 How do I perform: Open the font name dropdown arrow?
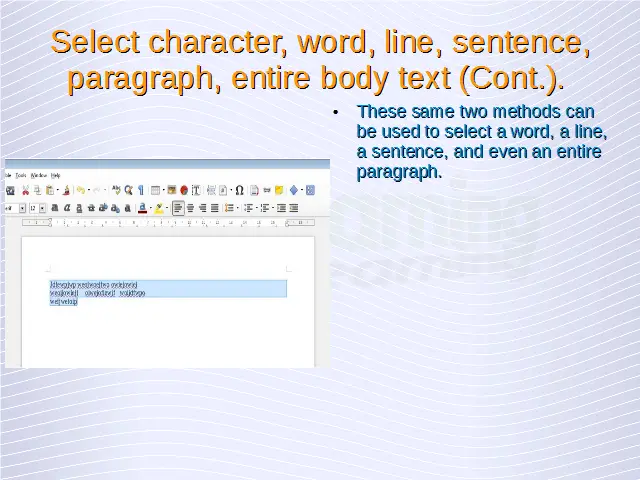(20, 208)
